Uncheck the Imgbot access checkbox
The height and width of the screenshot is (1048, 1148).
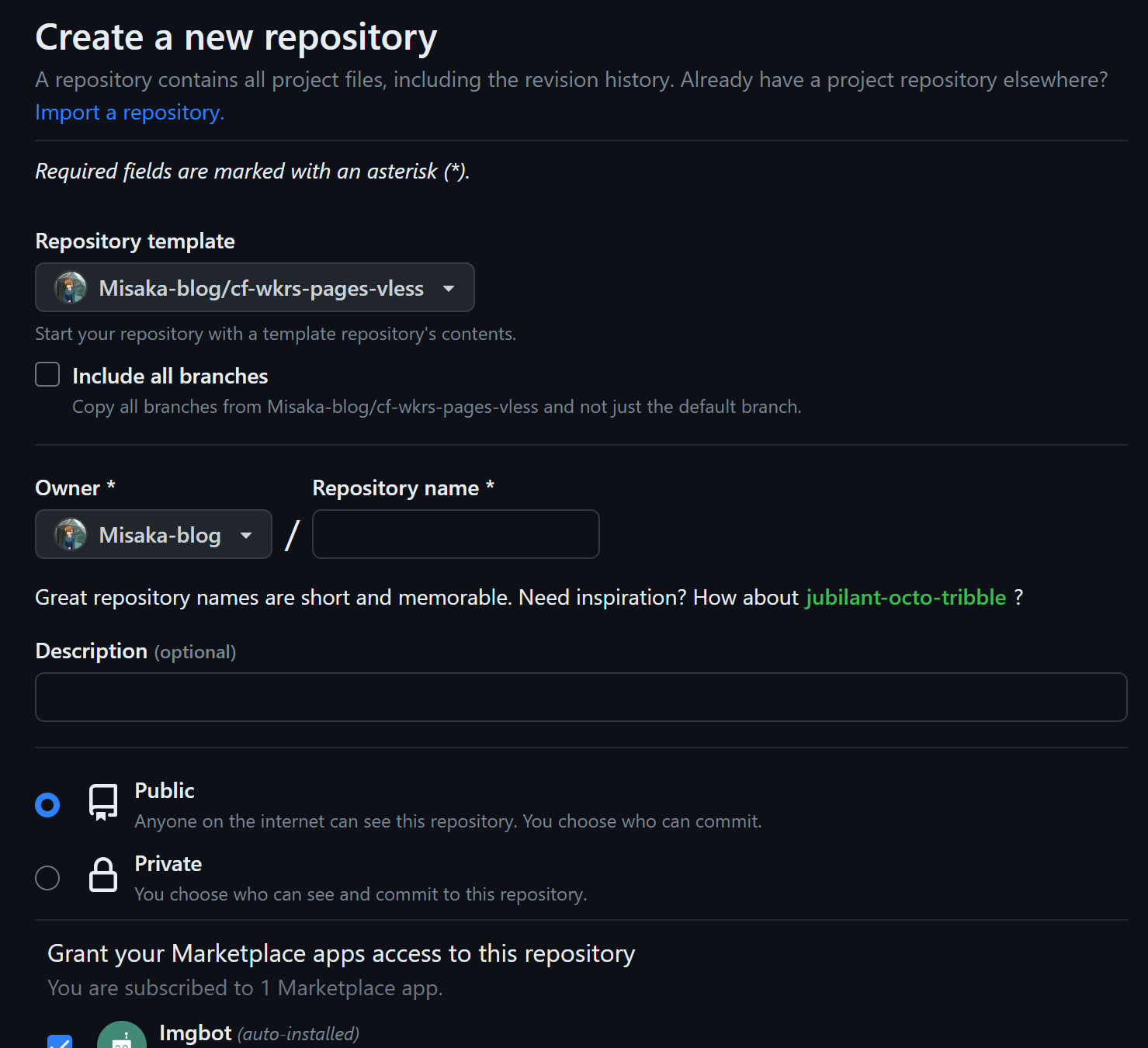(x=60, y=1042)
